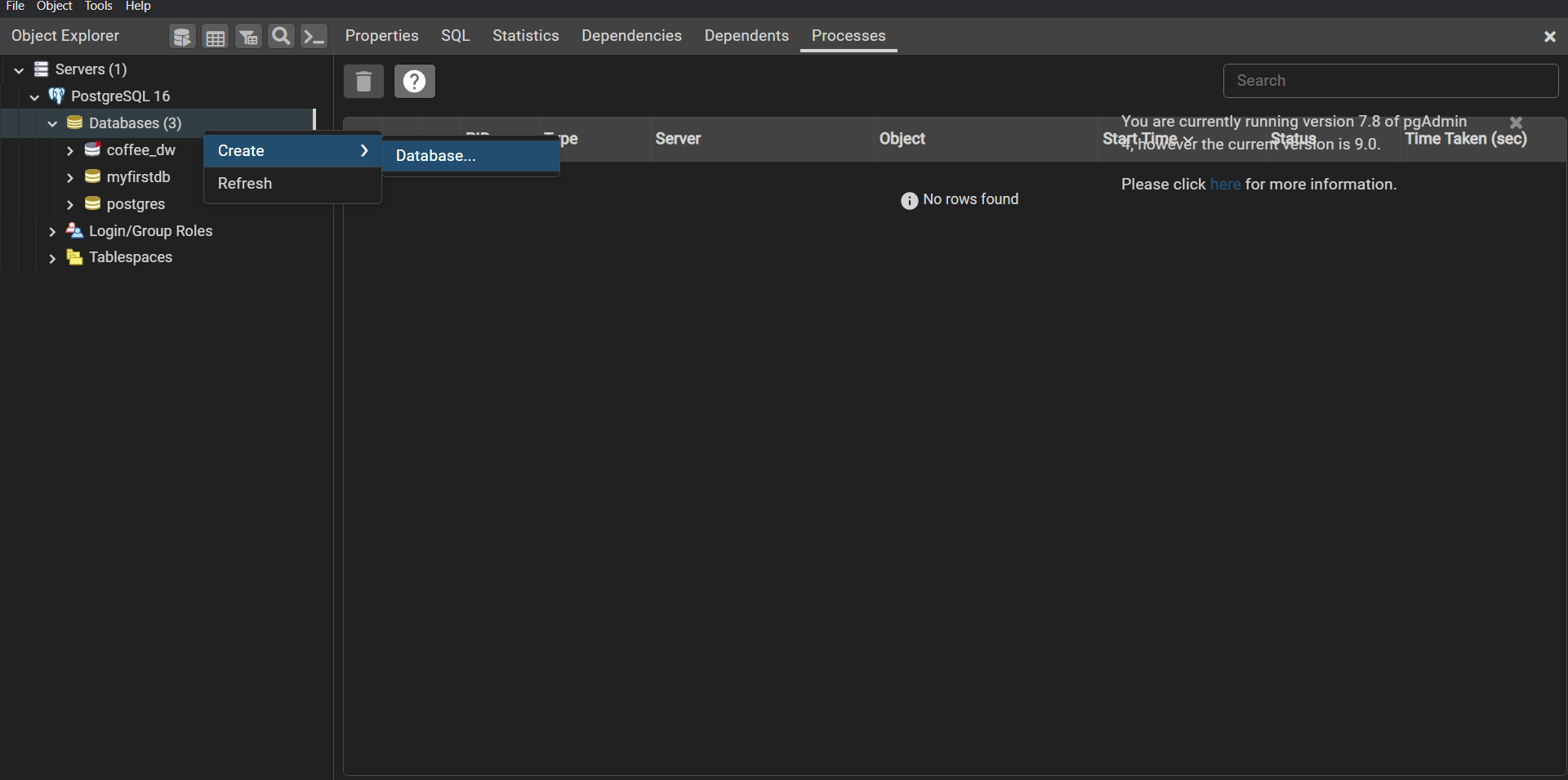Switch to the SQL tab

tap(456, 36)
